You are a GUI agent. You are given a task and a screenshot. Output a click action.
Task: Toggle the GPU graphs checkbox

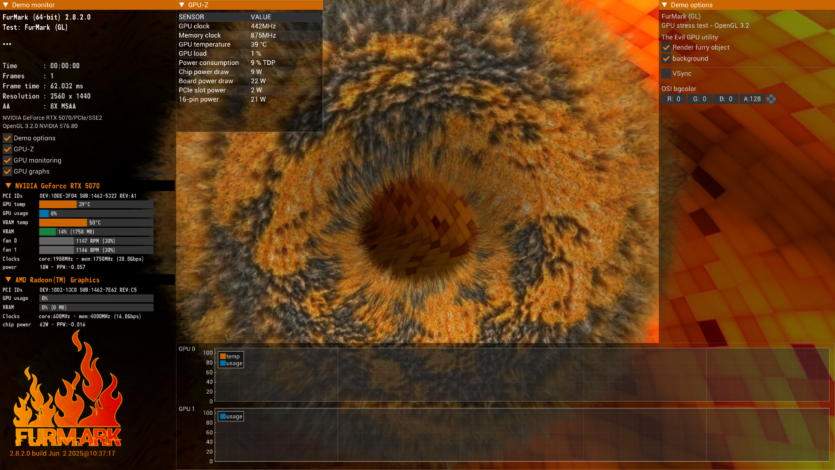(7, 171)
